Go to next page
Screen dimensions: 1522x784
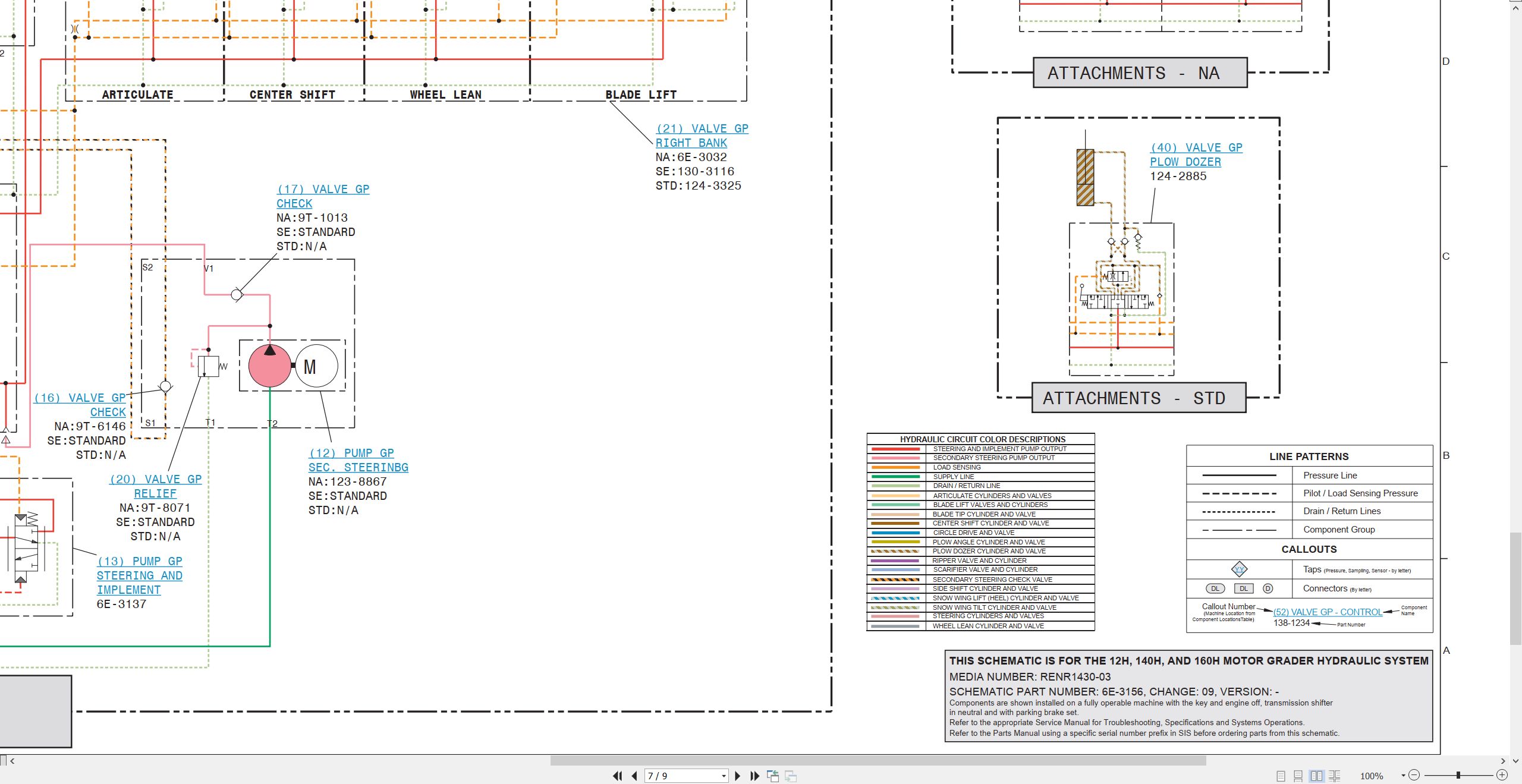[738, 776]
